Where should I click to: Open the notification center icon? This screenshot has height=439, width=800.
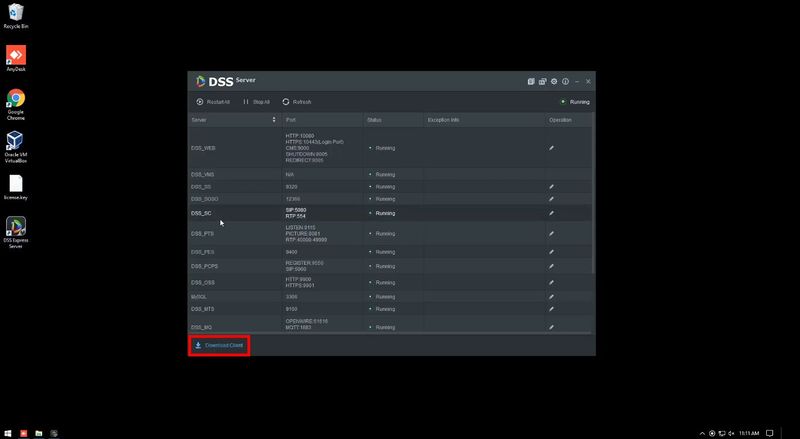[x=769, y=433]
